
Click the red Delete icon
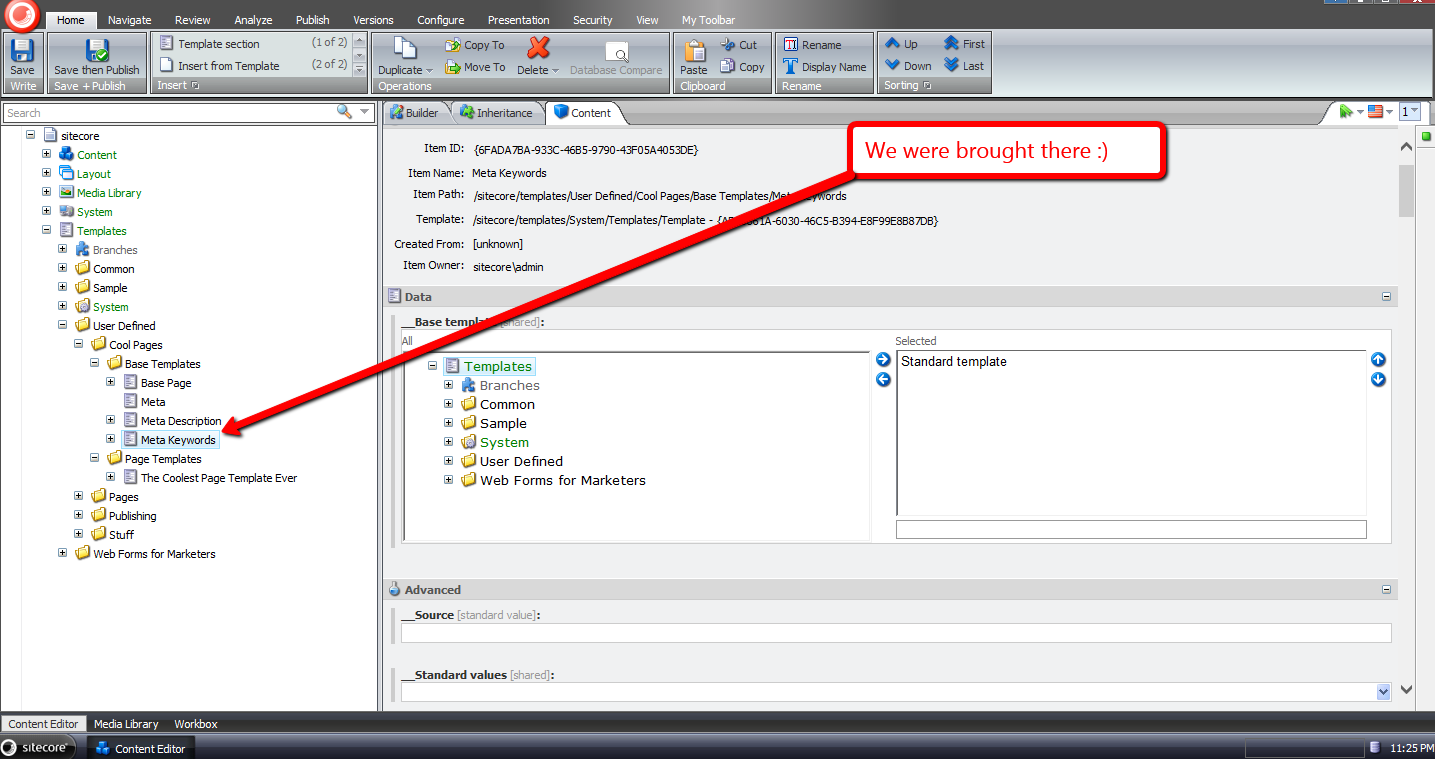538,48
